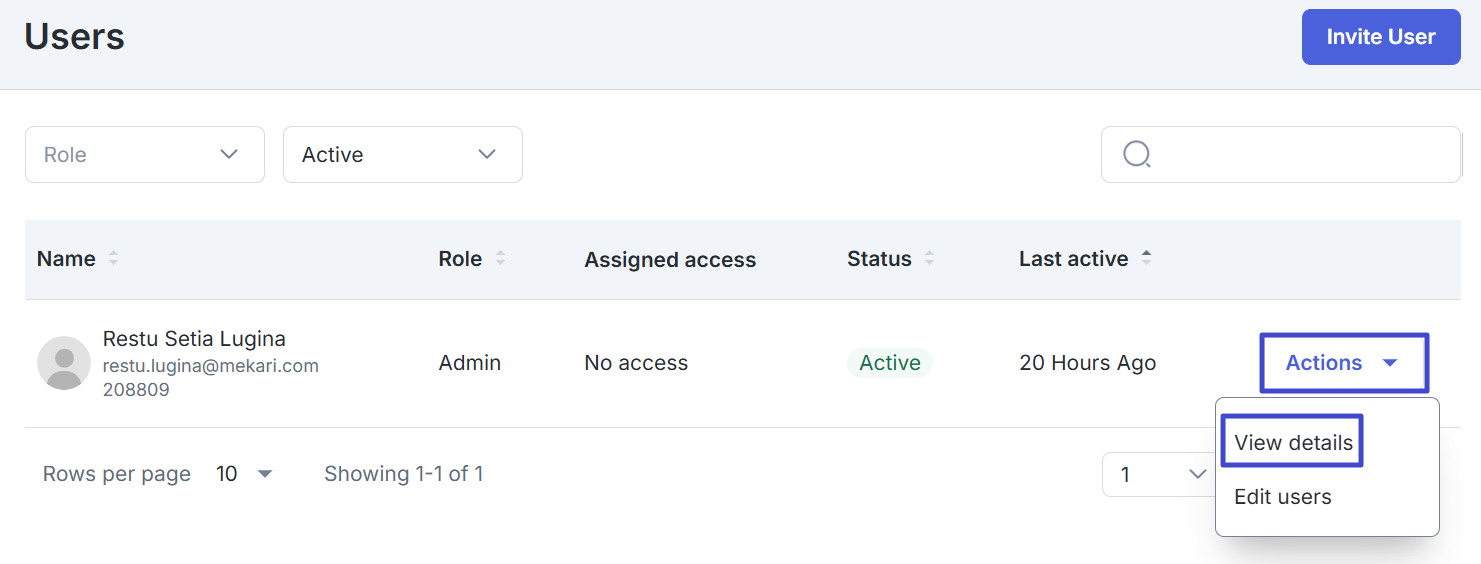
Task: Expand the Rows per page selector
Action: pos(245,474)
